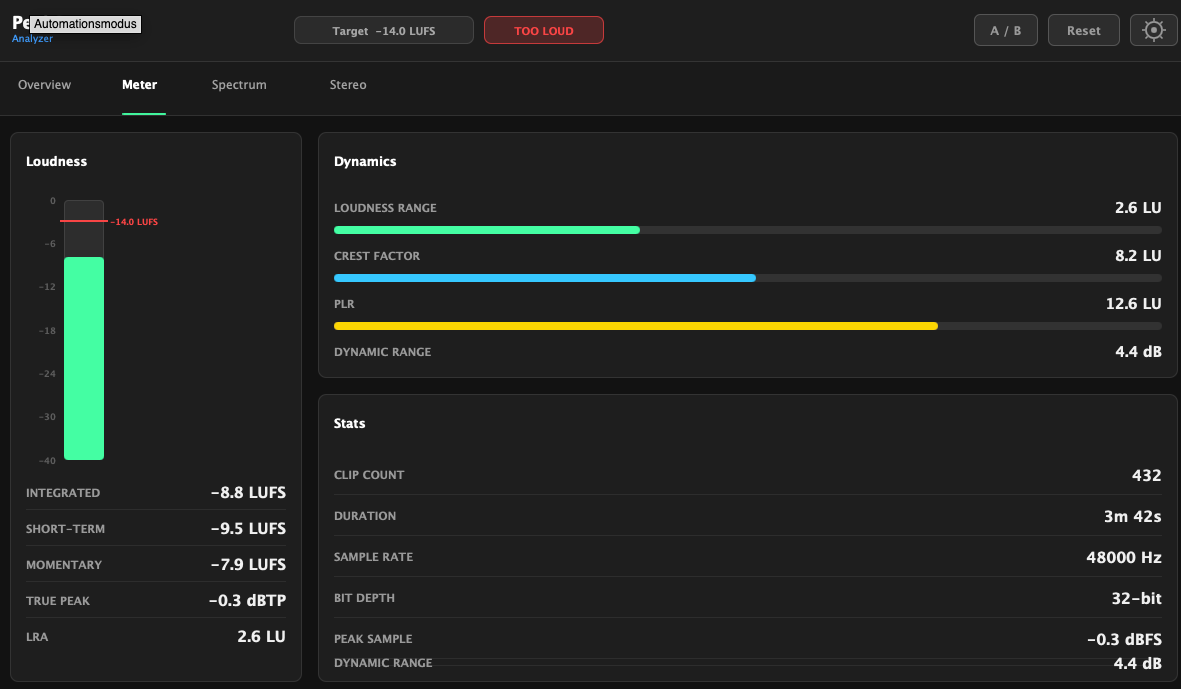Click the Clip Count value 432
This screenshot has width=1181, height=689.
[x=1146, y=475]
